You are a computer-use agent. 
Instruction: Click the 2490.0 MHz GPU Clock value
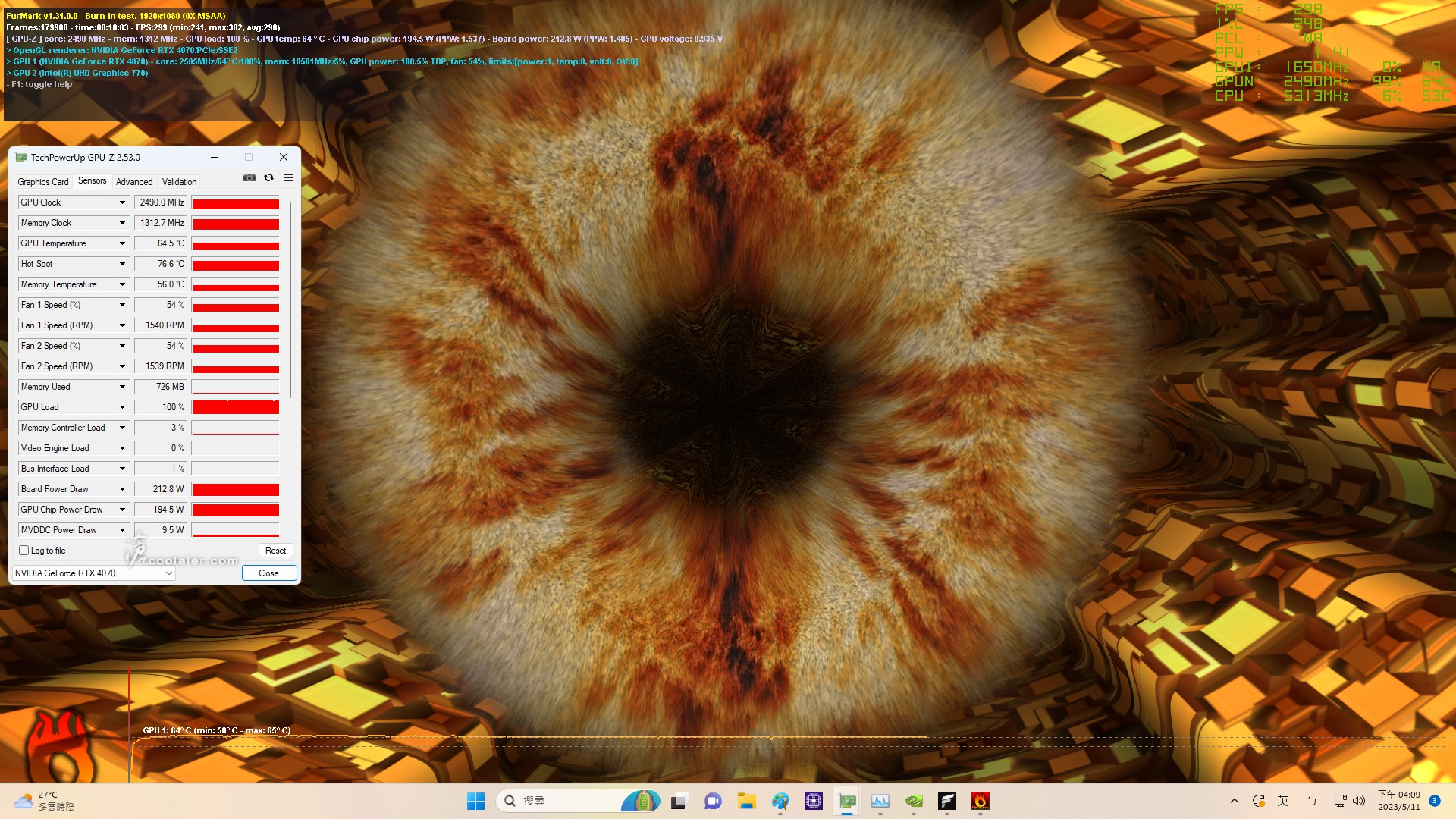pyautogui.click(x=161, y=202)
